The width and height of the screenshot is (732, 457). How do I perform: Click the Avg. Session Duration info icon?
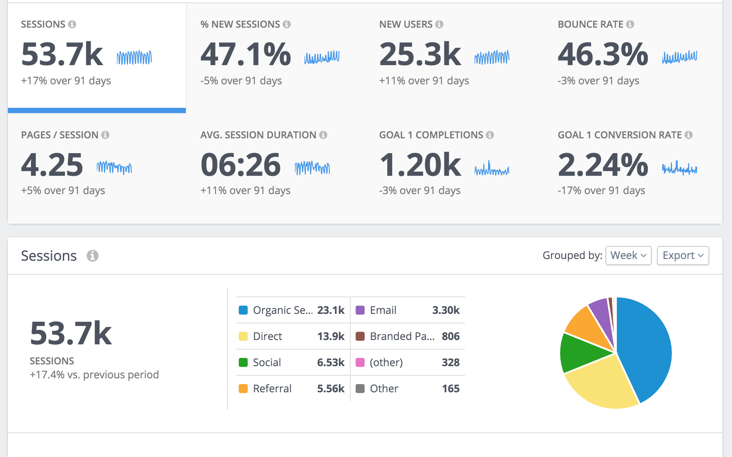323,135
